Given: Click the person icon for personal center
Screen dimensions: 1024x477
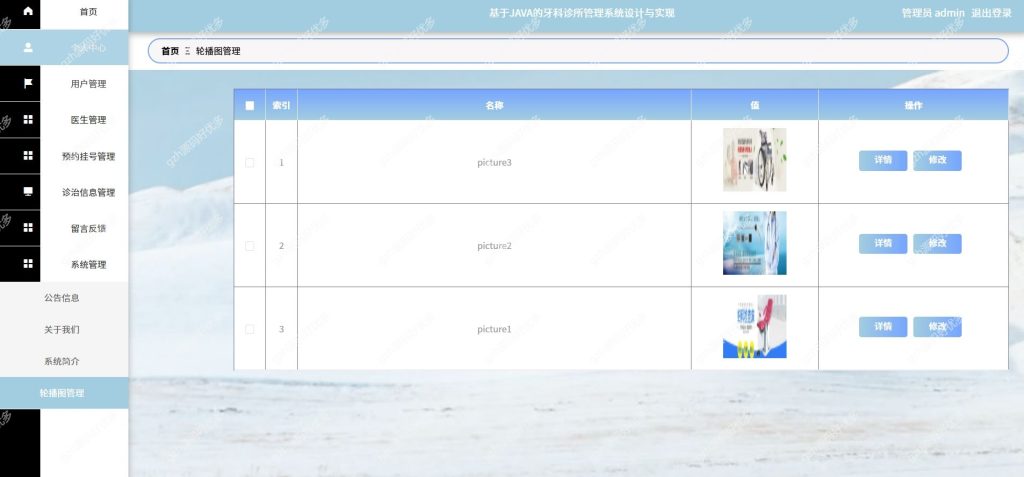Looking at the screenshot, I should (28, 48).
